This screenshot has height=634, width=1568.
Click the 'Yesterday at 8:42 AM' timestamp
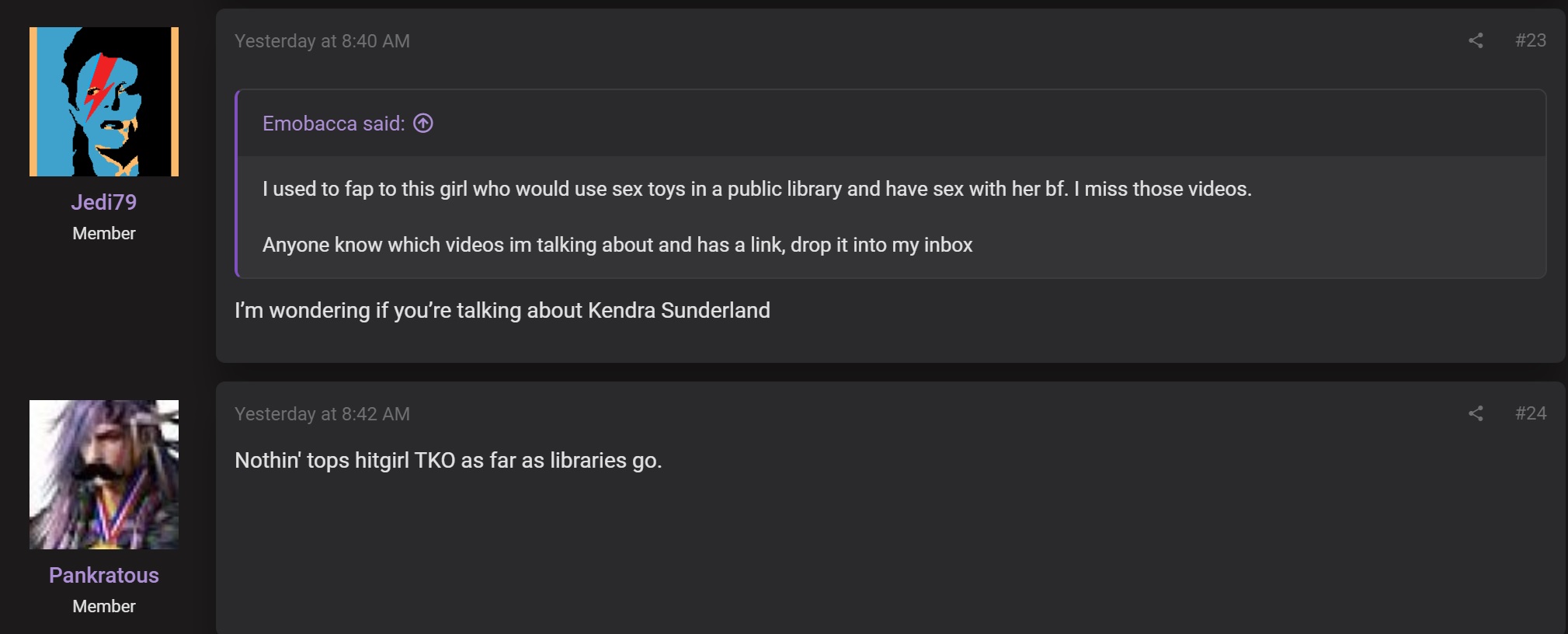point(322,414)
